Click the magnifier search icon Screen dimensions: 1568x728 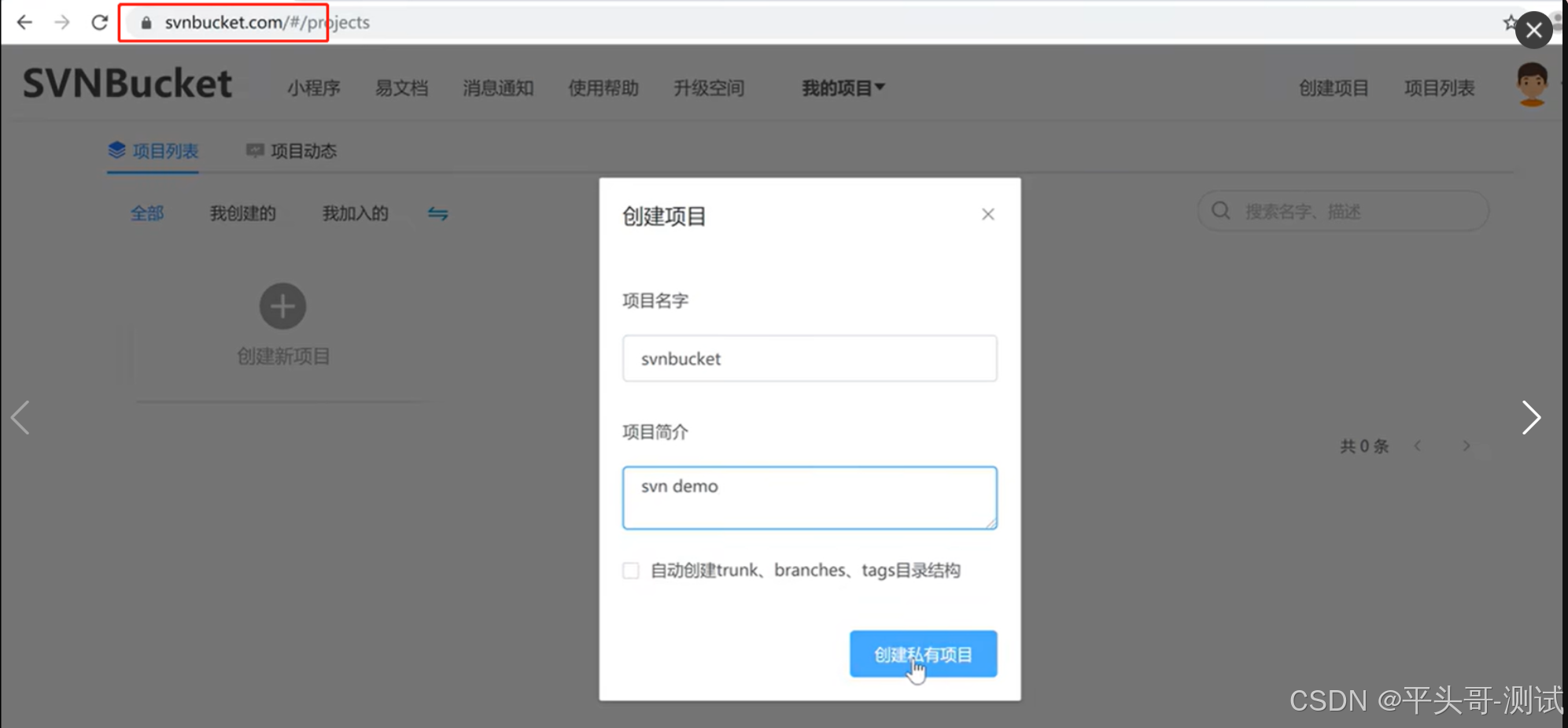pyautogui.click(x=1220, y=211)
